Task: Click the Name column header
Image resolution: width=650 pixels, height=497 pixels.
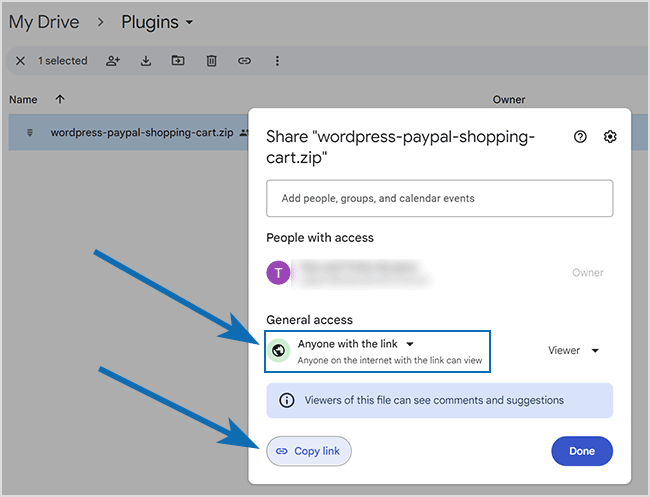Action: (23, 99)
